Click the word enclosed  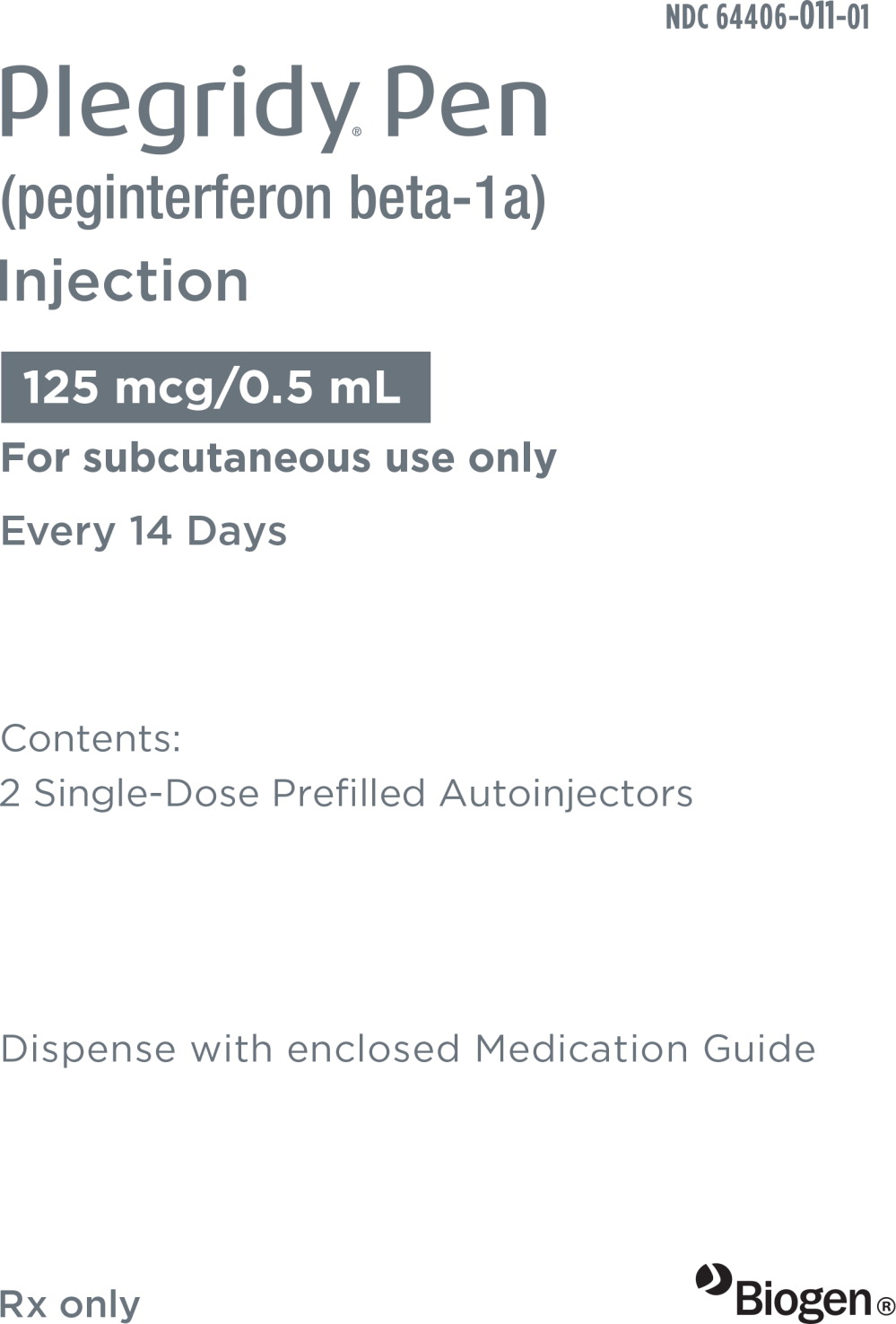(373, 1049)
